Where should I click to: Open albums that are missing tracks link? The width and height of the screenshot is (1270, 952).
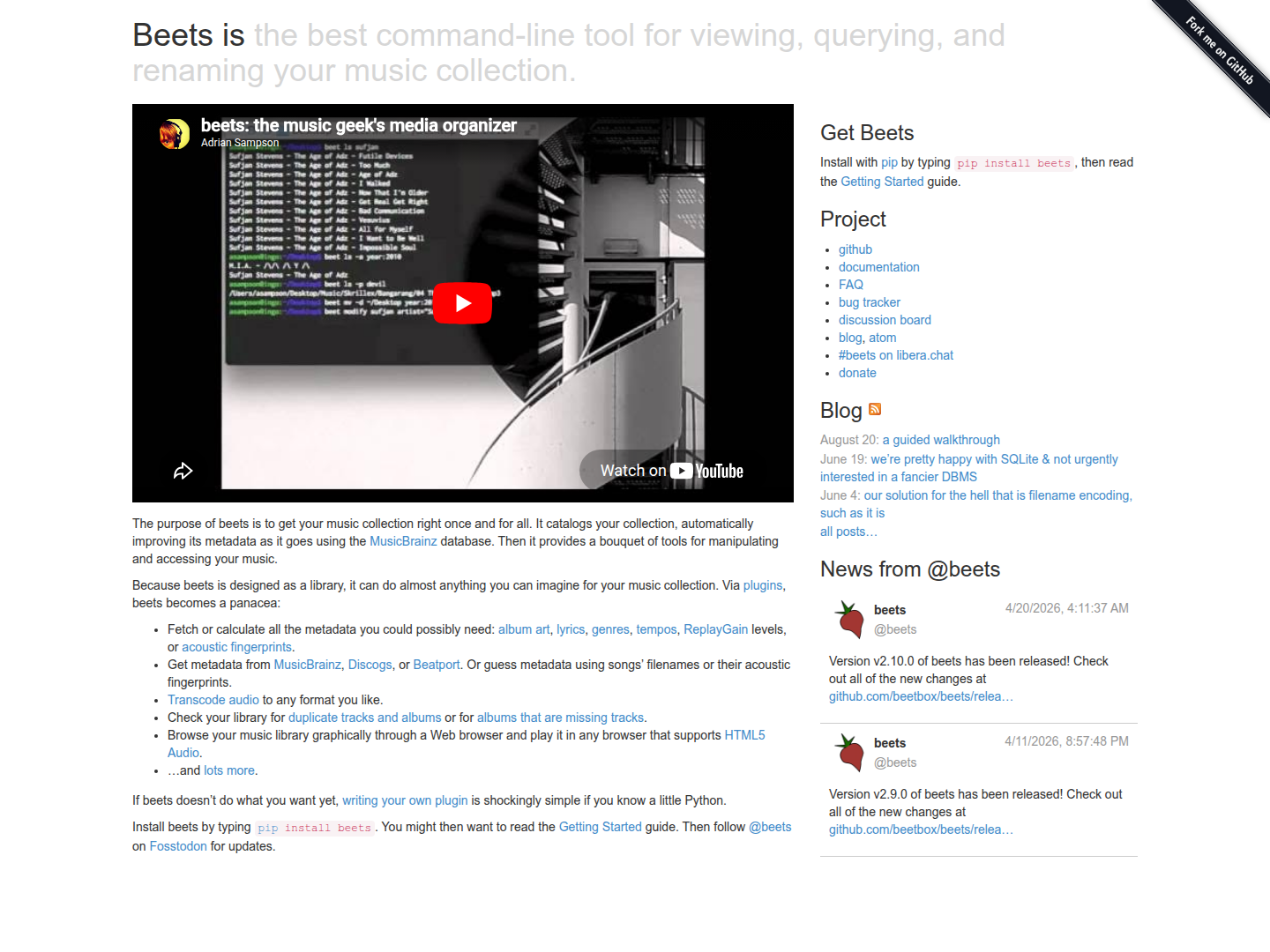[561, 718]
